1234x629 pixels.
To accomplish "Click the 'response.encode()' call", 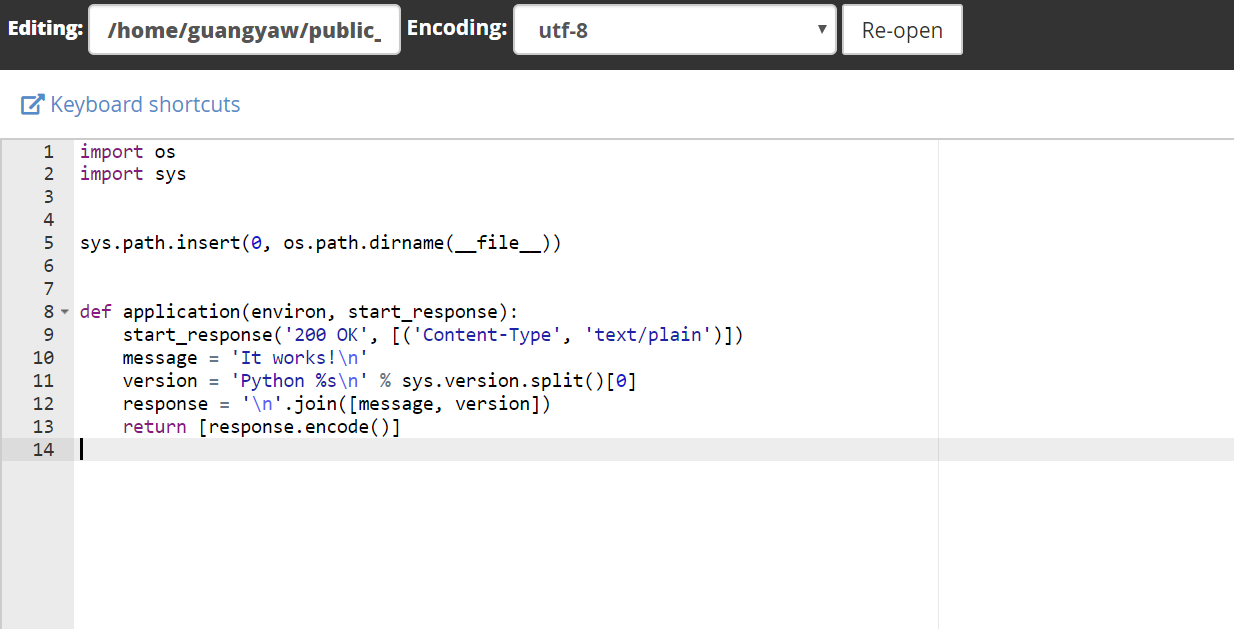I will point(299,427).
